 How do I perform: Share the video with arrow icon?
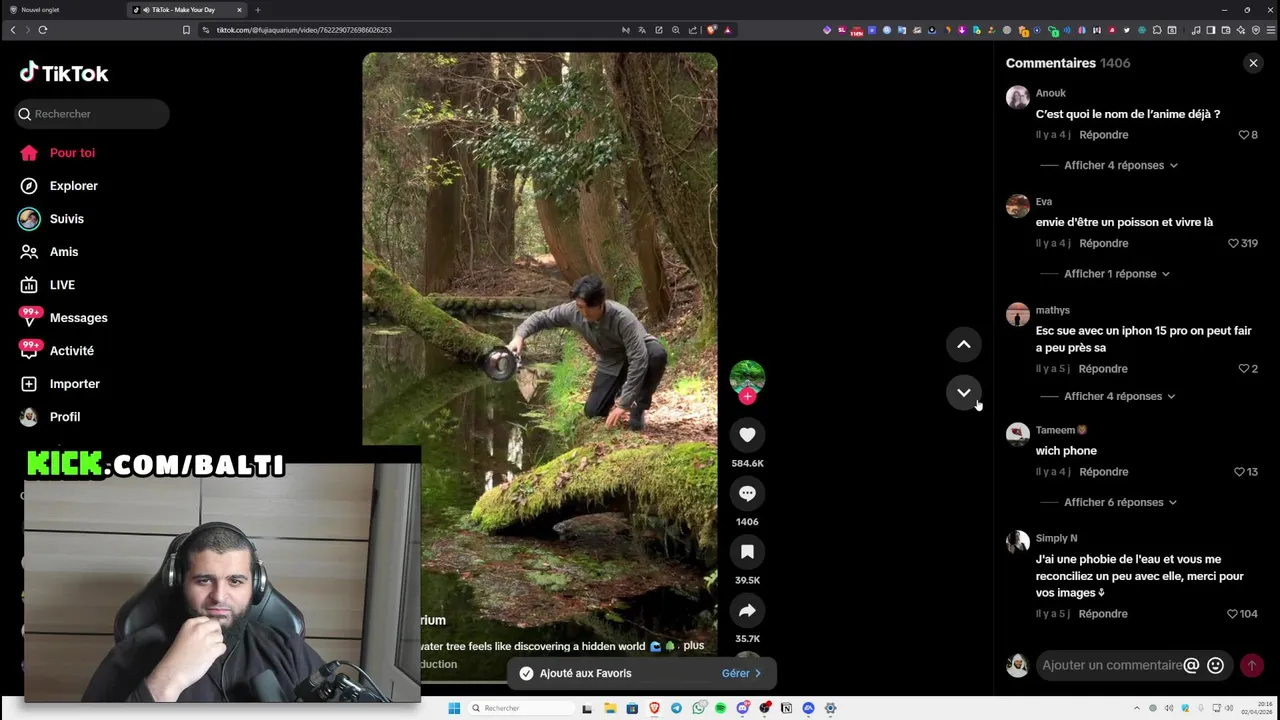747,611
